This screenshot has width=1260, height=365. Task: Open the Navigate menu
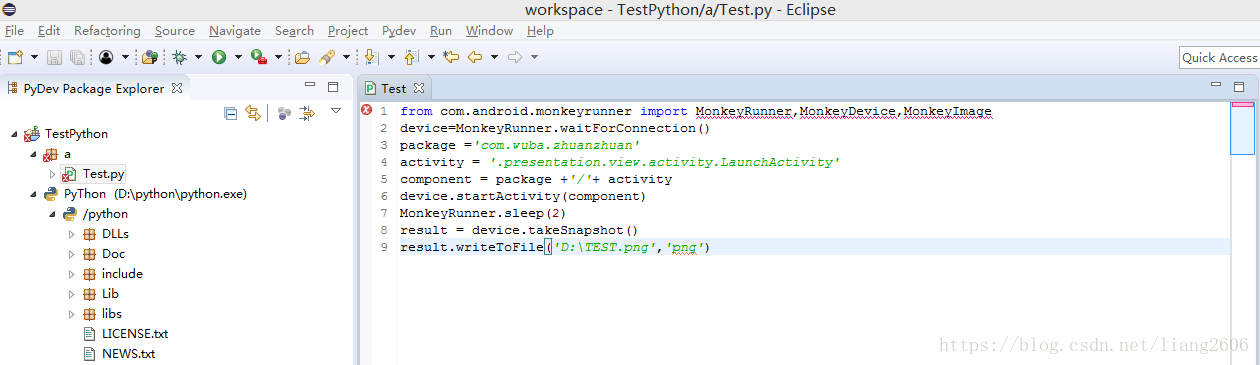pyautogui.click(x=235, y=31)
